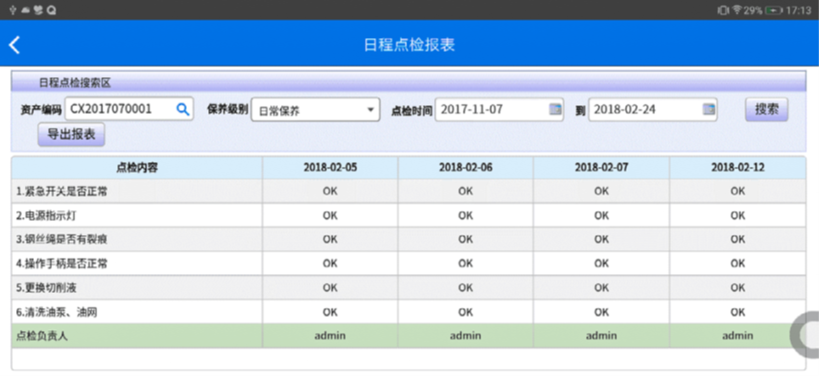Viewport: 819px width, 376px height.
Task: Click OK for 紧急开关 on 2018-02-05
Action: [x=330, y=191]
